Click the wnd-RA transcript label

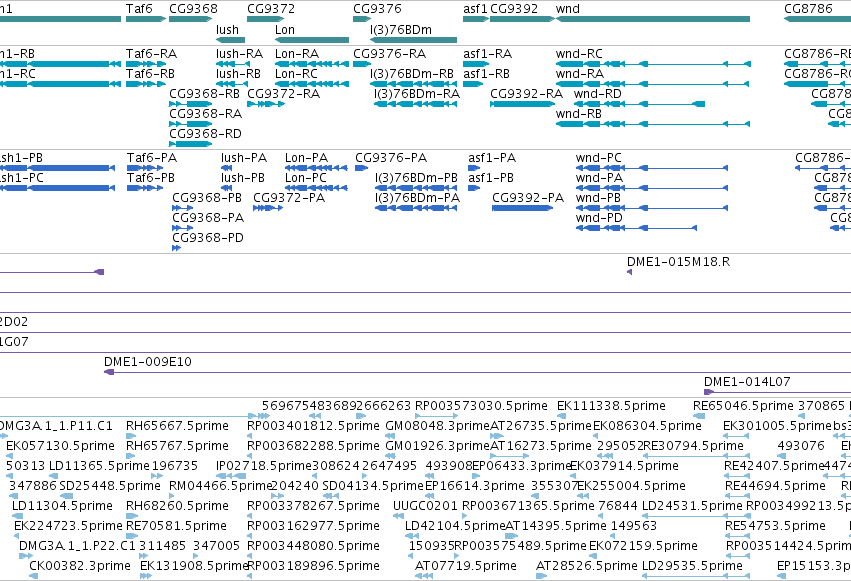(580, 74)
